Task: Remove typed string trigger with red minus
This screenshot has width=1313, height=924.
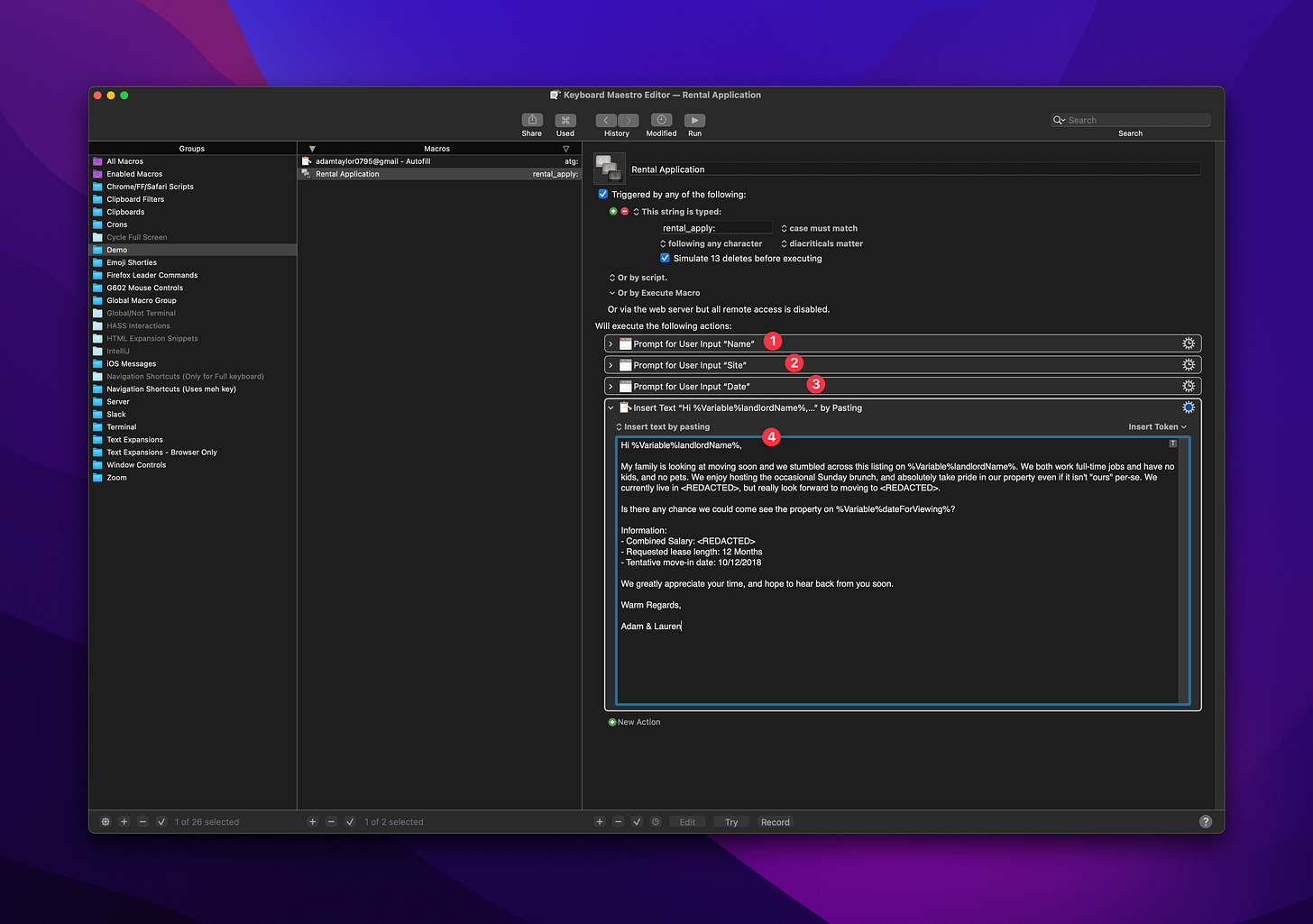Action: point(624,211)
